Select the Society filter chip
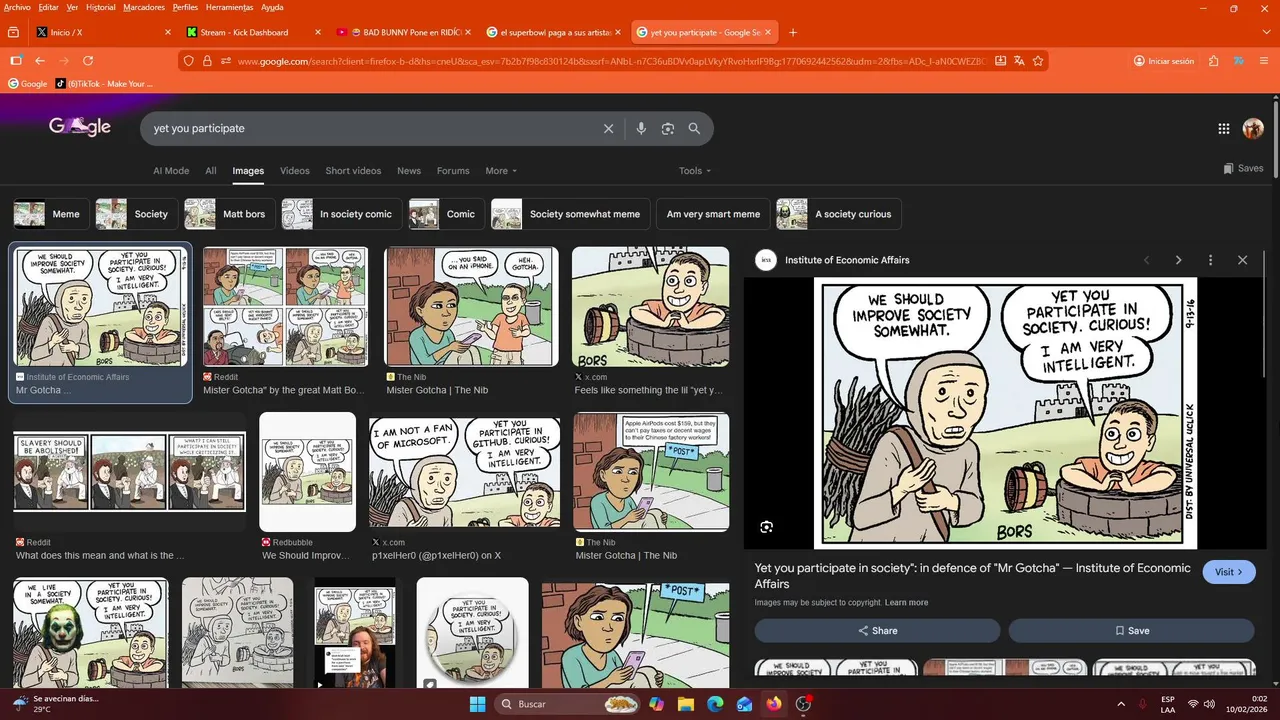 tap(136, 214)
